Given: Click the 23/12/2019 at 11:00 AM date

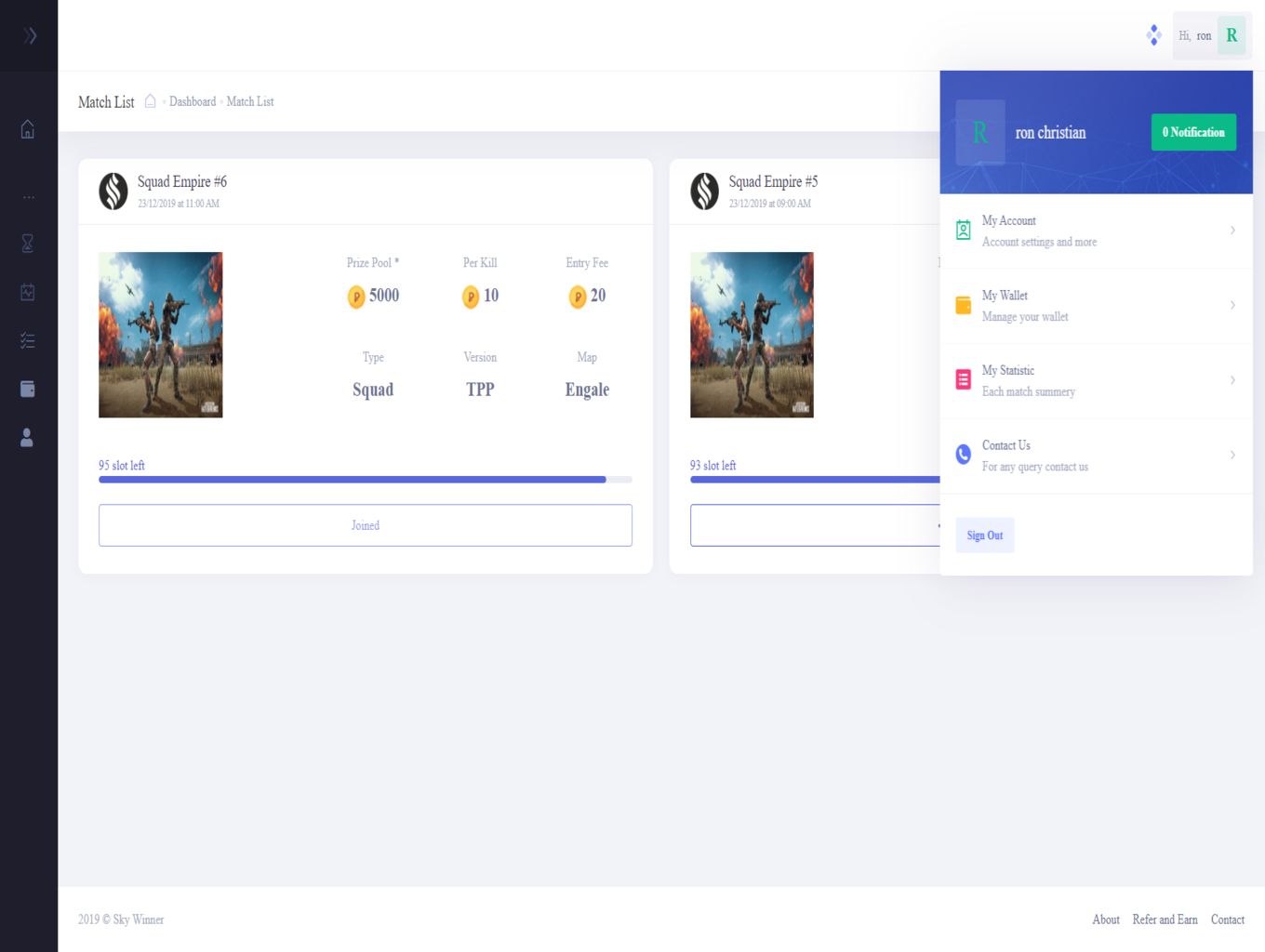Looking at the screenshot, I should [179, 204].
